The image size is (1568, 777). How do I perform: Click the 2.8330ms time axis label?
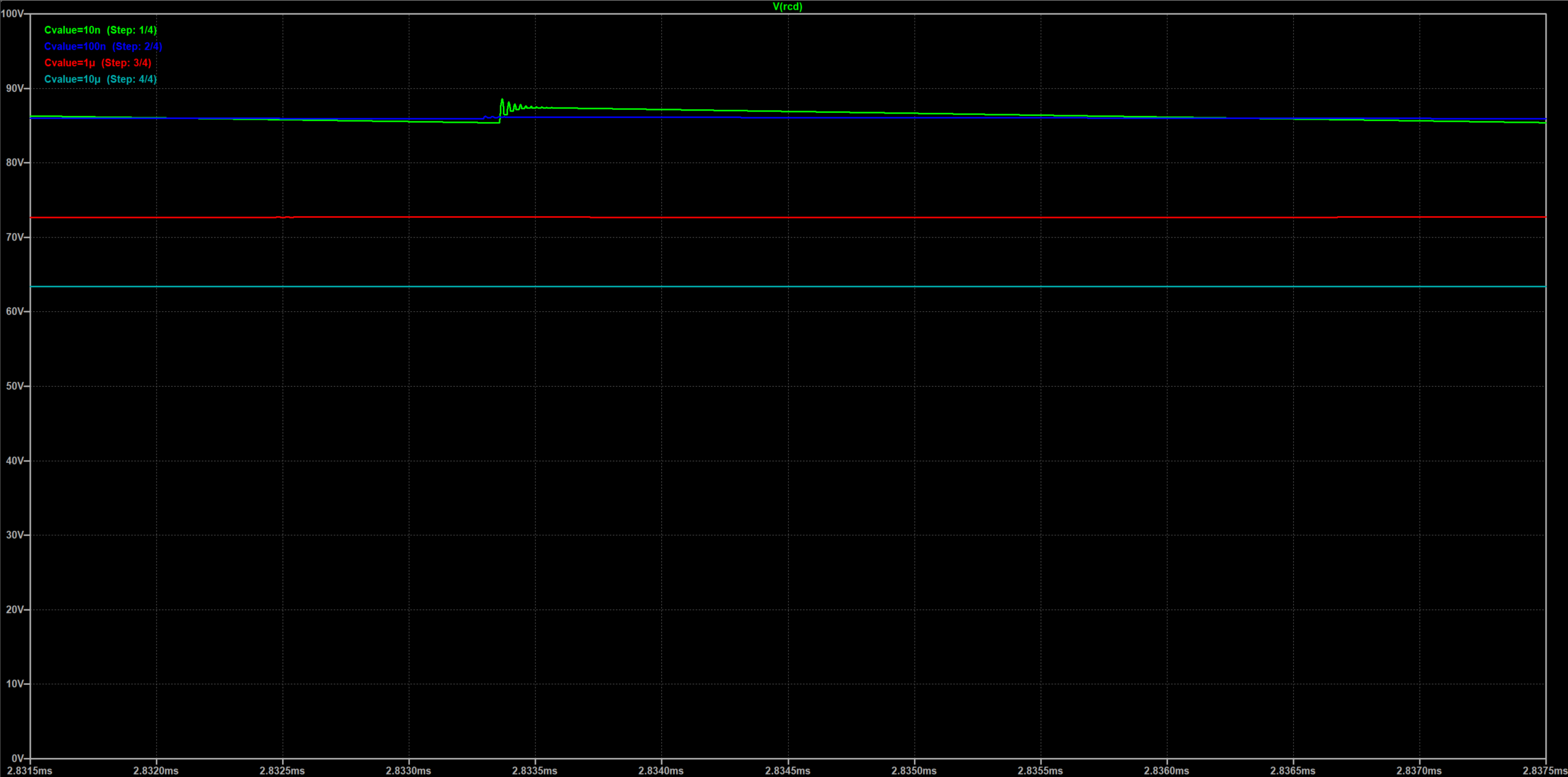coord(409,770)
